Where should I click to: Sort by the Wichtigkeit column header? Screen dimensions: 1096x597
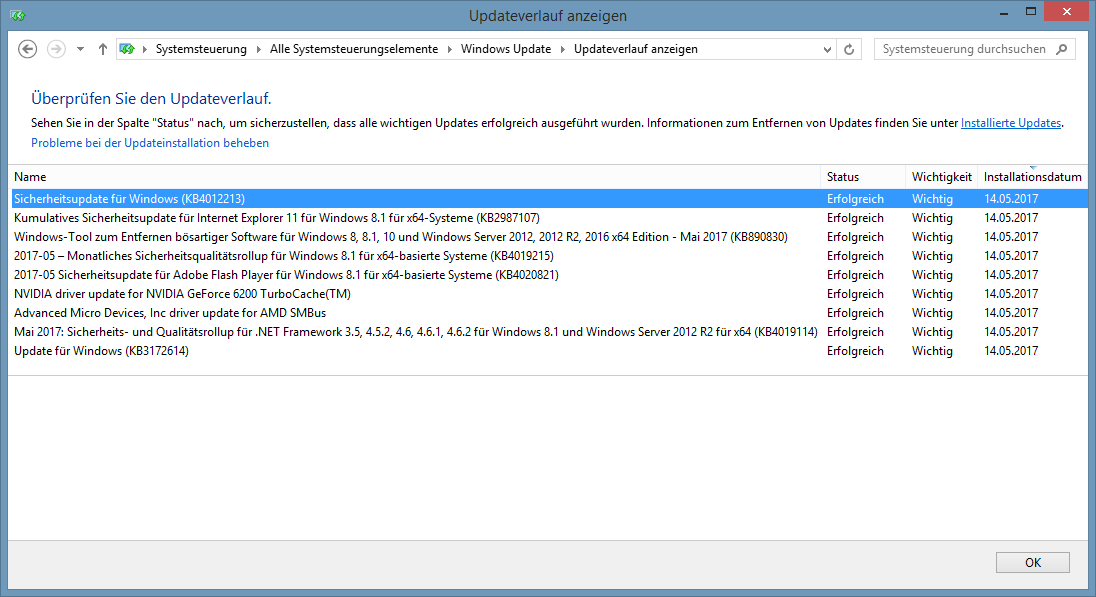point(942,177)
